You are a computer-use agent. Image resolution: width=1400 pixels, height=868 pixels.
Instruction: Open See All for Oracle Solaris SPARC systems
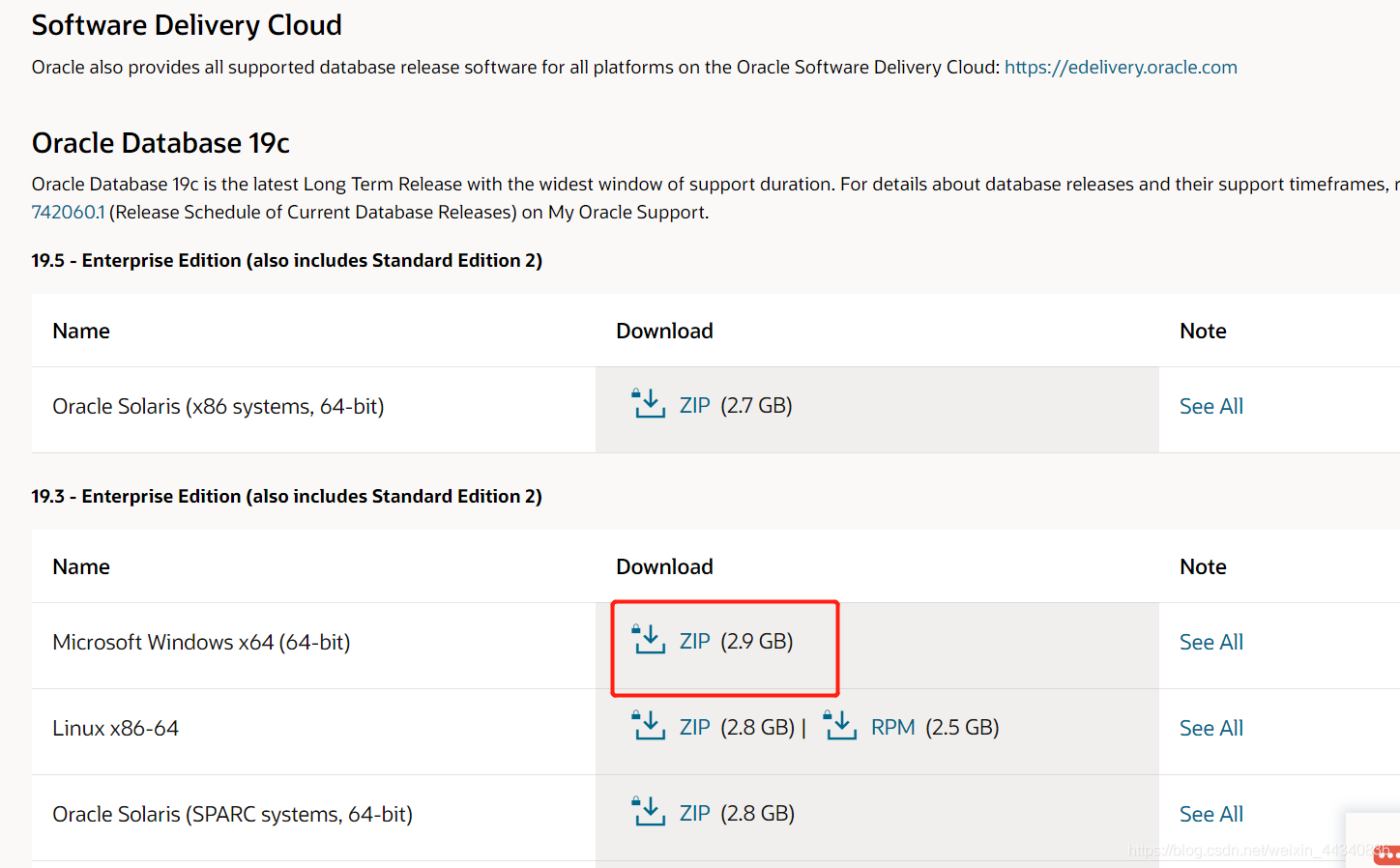click(1211, 814)
